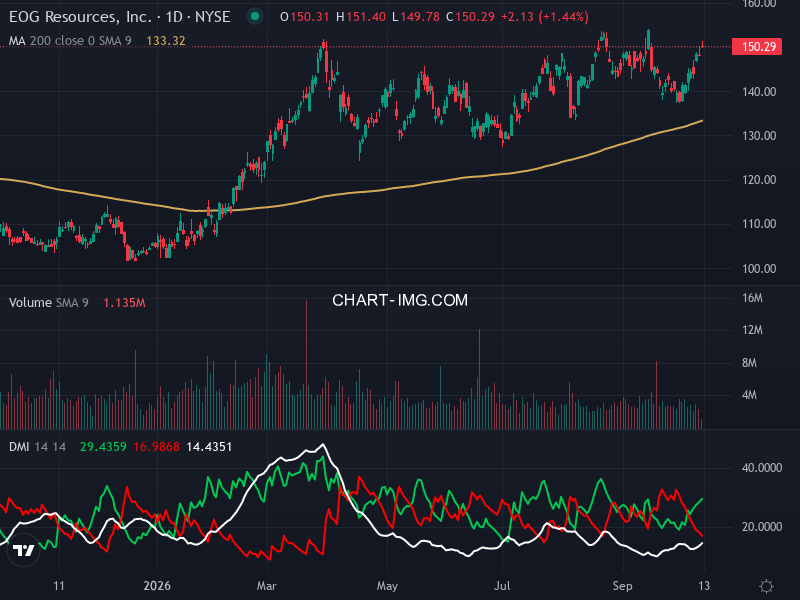Click the 12M volume axis label
The width and height of the screenshot is (800, 600).
[x=752, y=330]
